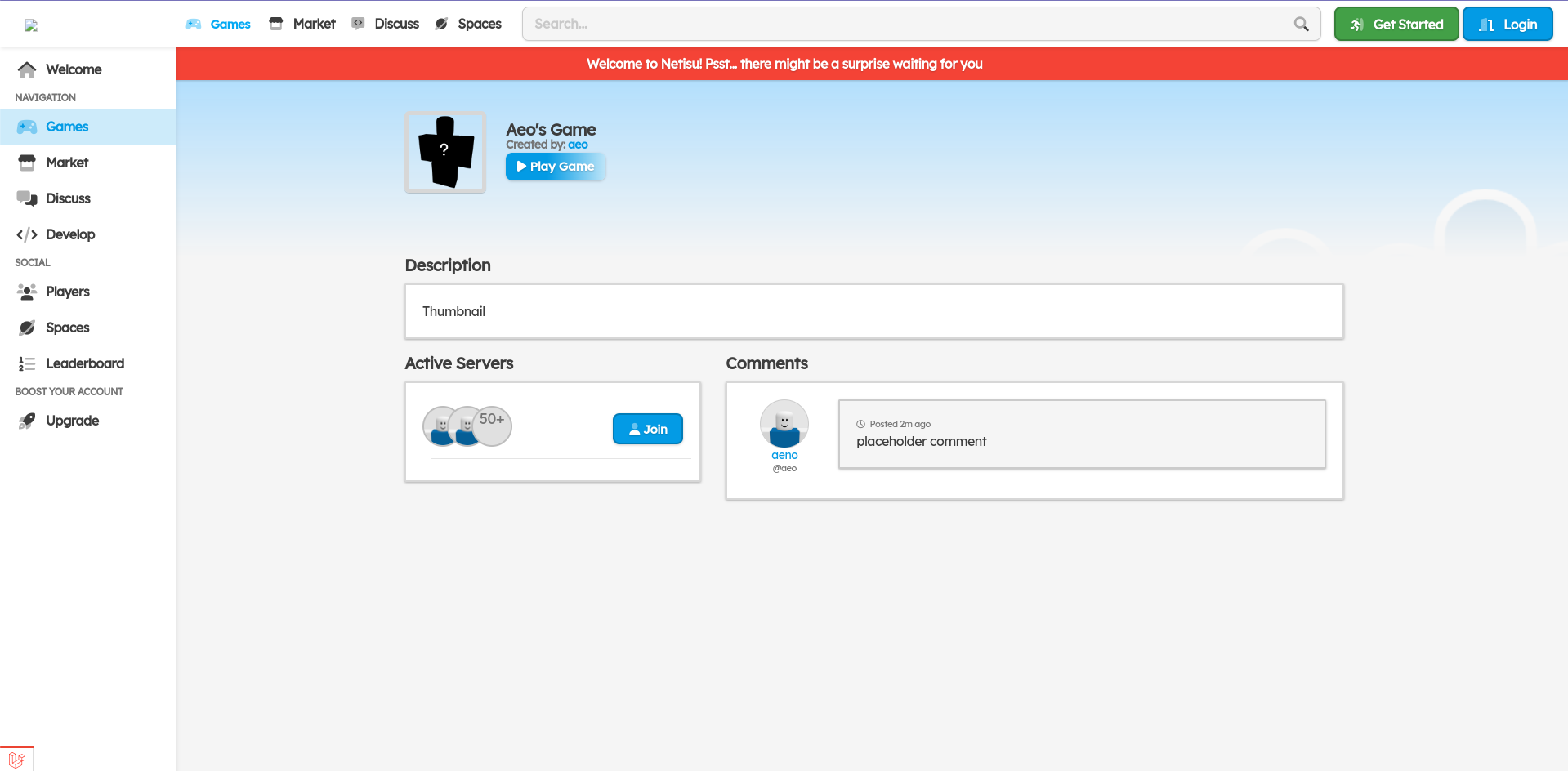This screenshot has width=1568, height=771.
Task: Select the Market storefront icon in sidebar
Action: [27, 163]
